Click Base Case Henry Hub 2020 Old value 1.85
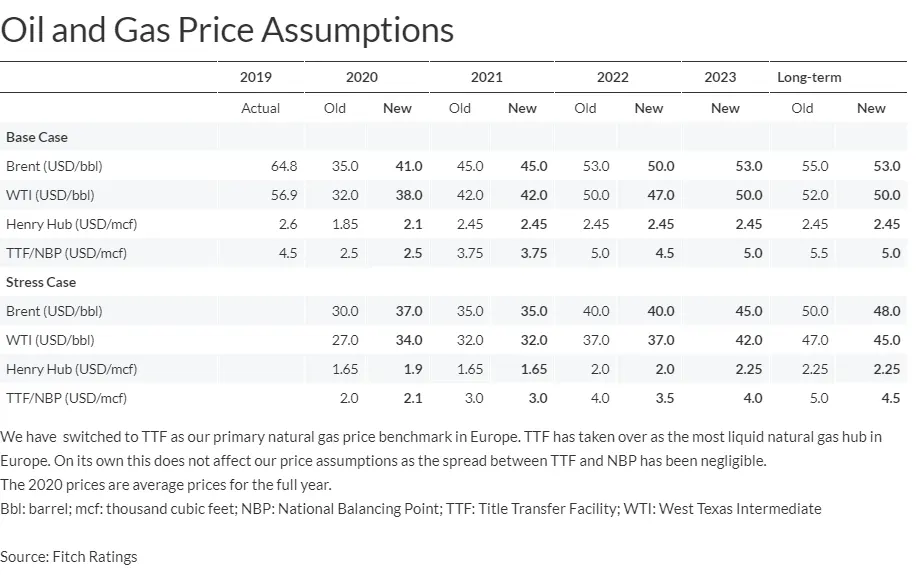Image resolution: width=919 pixels, height=575 pixels. [344, 224]
